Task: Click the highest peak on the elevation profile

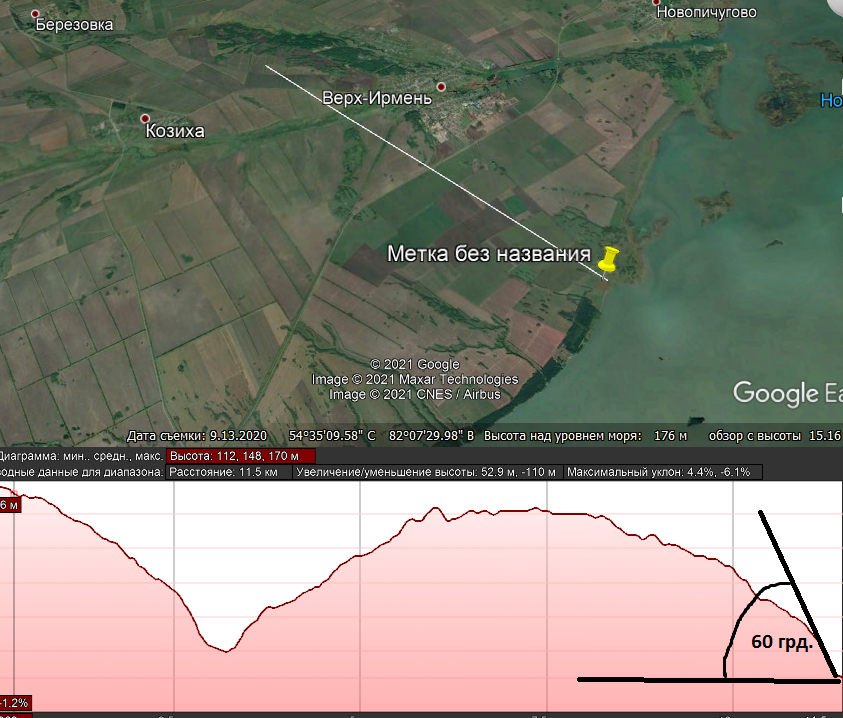Action: tap(435, 508)
